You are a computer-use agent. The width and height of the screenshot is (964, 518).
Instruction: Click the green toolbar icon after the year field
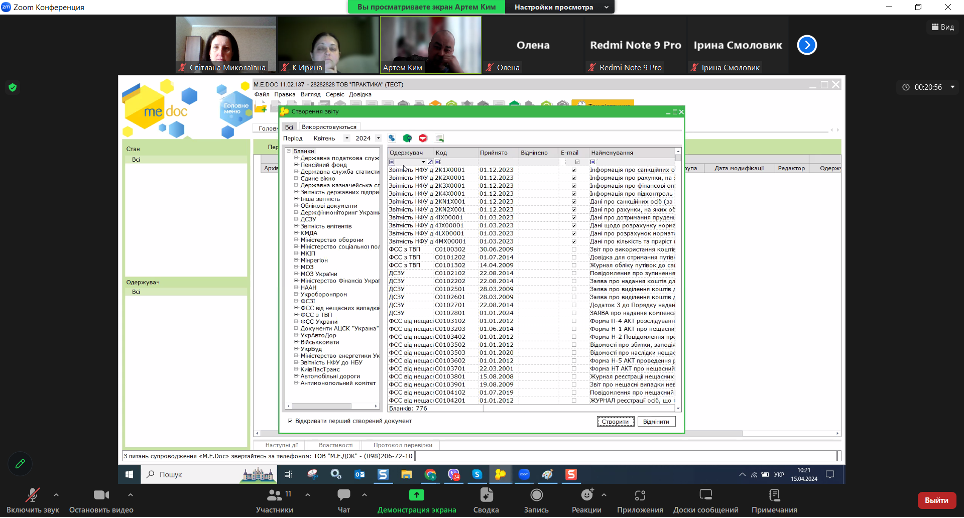point(407,138)
